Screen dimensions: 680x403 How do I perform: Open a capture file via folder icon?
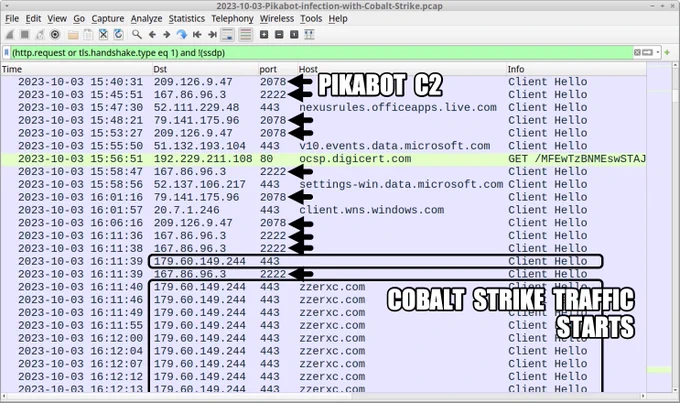click(x=73, y=35)
